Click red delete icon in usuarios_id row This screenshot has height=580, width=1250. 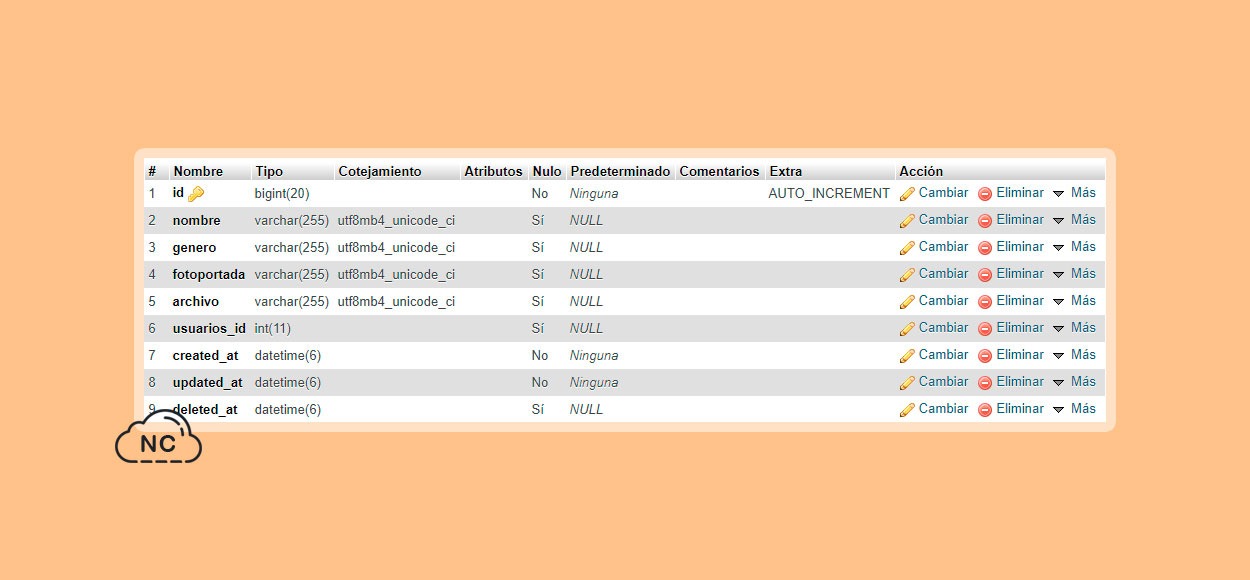point(985,329)
